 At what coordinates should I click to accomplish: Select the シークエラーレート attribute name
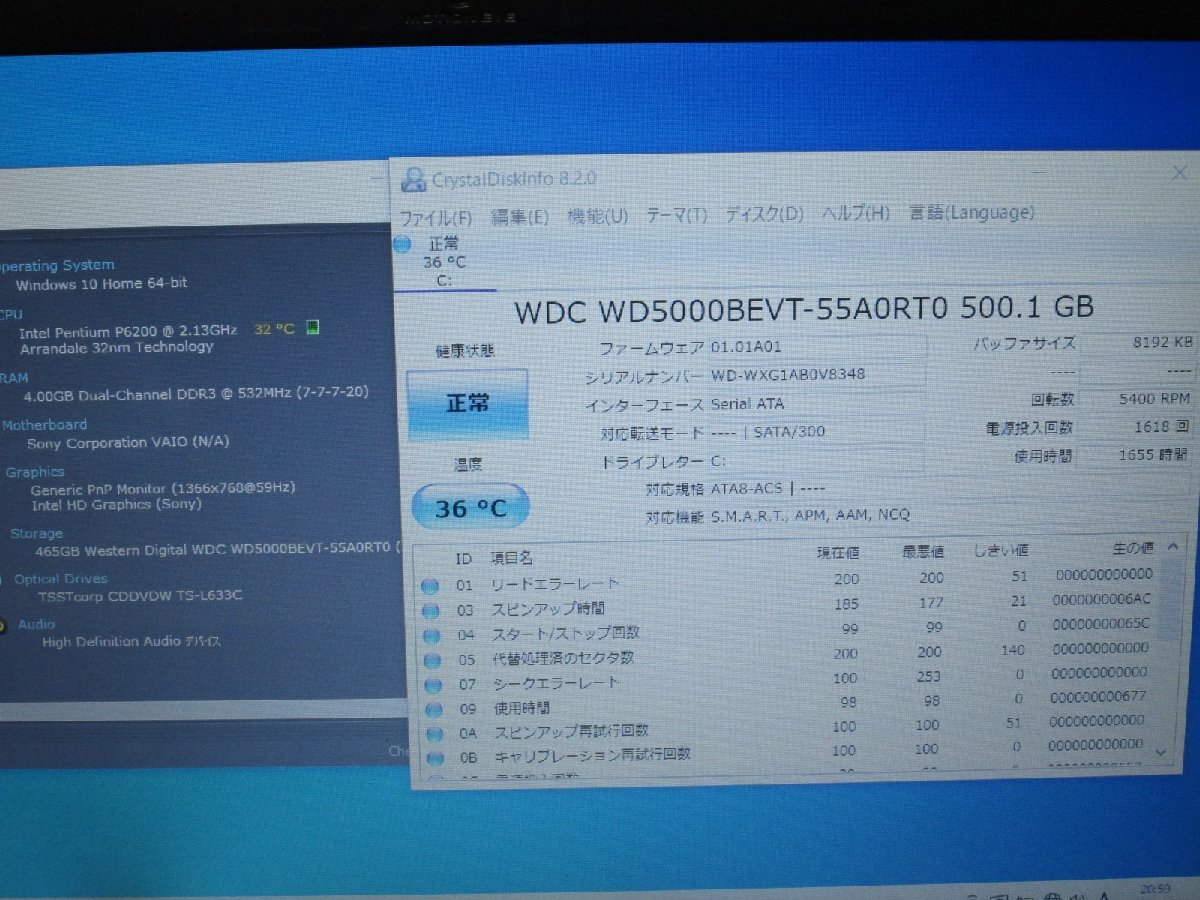556,683
